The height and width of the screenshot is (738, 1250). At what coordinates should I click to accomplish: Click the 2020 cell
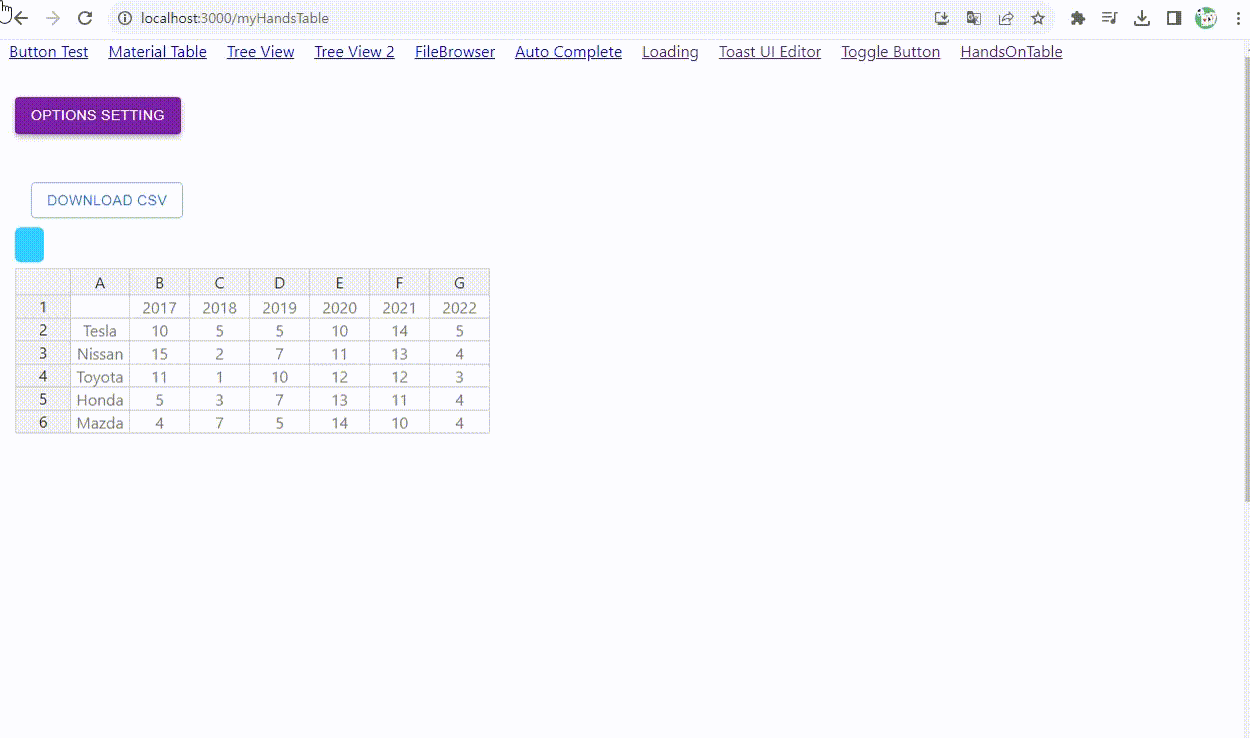click(x=340, y=308)
